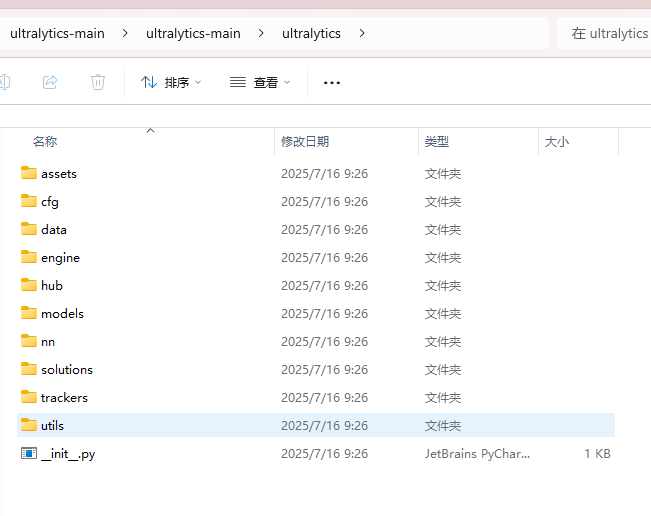Open the View (查看) dropdown

point(260,82)
